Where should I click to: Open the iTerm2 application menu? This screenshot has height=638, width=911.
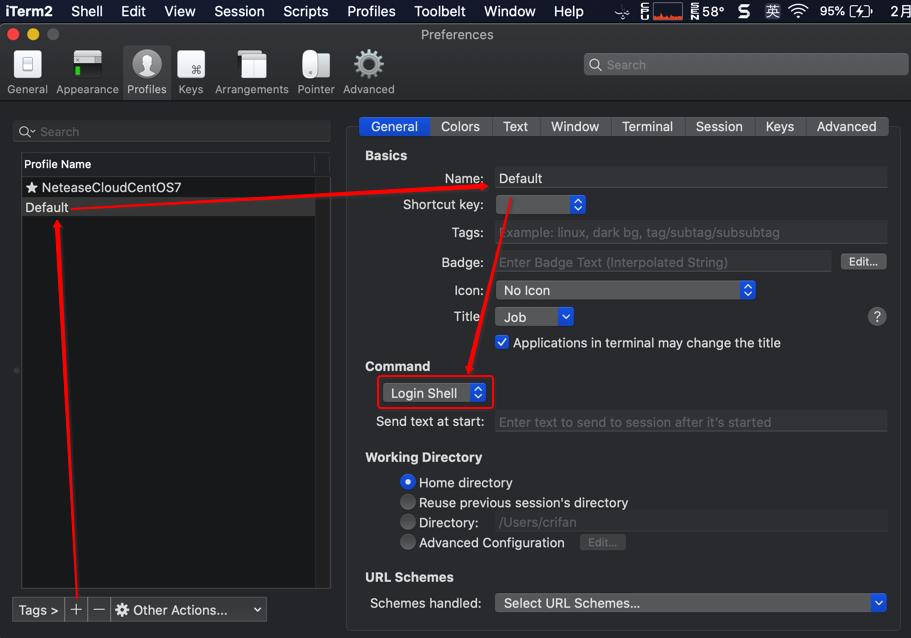(x=29, y=11)
